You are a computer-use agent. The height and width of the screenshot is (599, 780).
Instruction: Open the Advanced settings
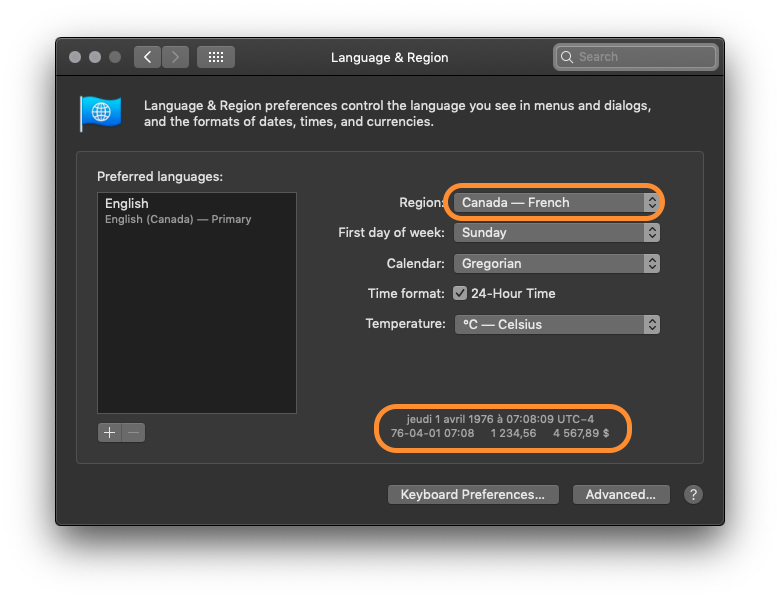point(621,495)
